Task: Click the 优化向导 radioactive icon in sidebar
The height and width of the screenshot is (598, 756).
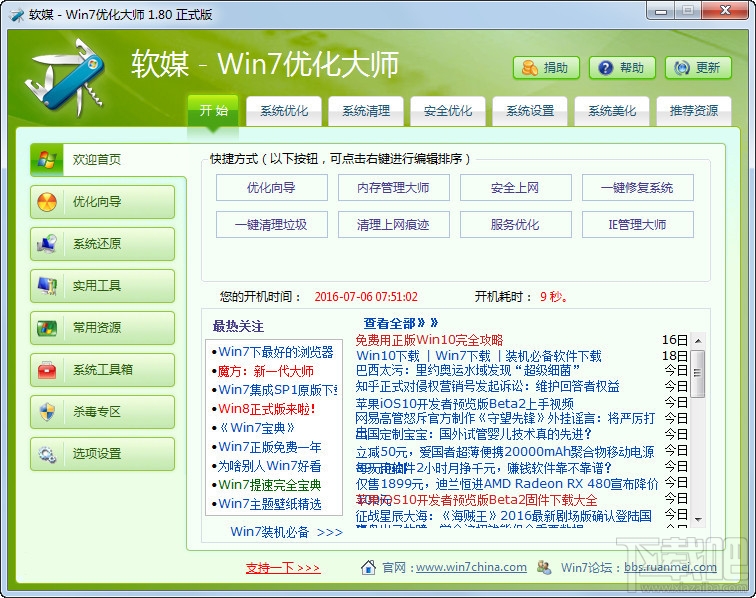Action: tap(47, 202)
